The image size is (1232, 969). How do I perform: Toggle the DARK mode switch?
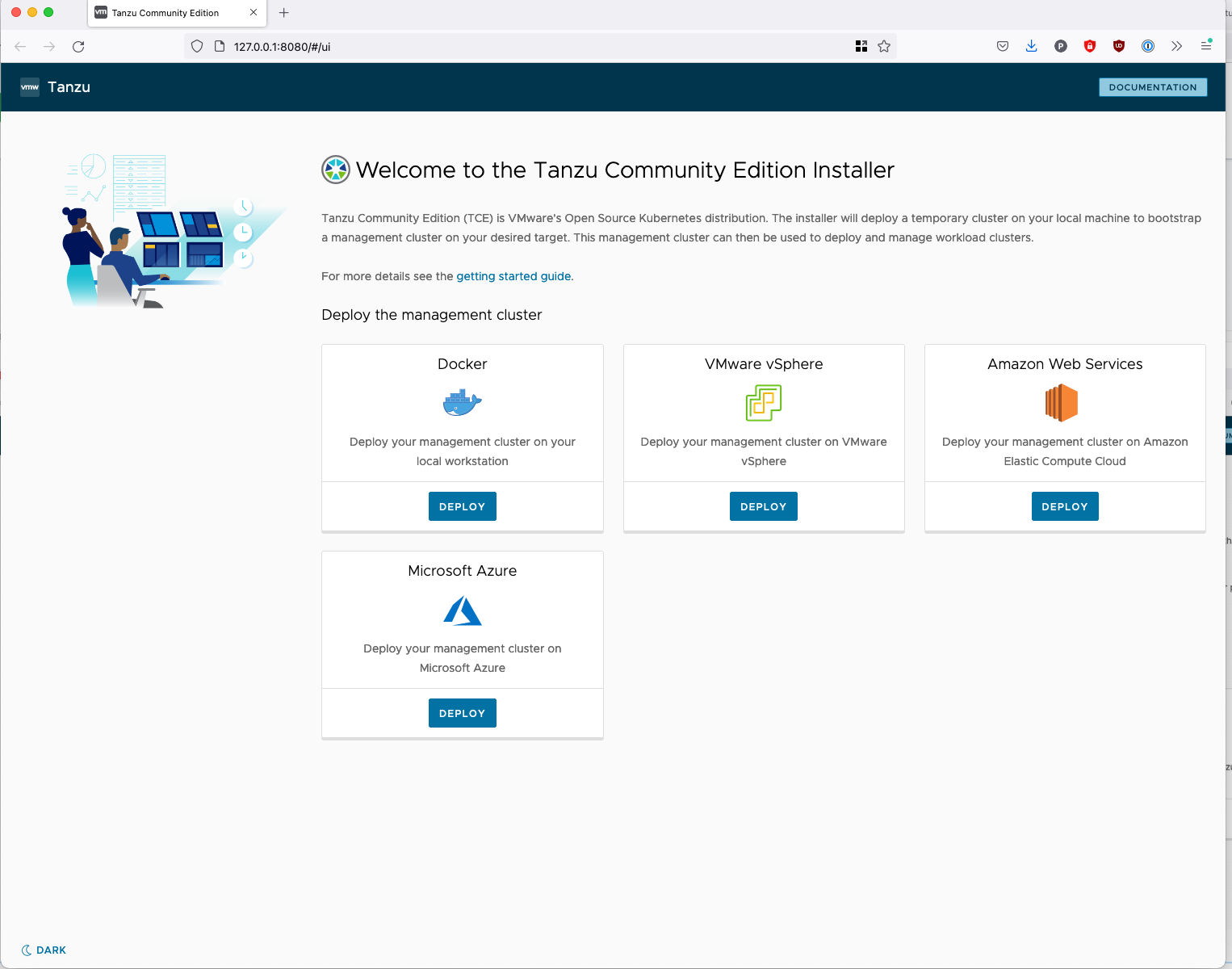44,950
